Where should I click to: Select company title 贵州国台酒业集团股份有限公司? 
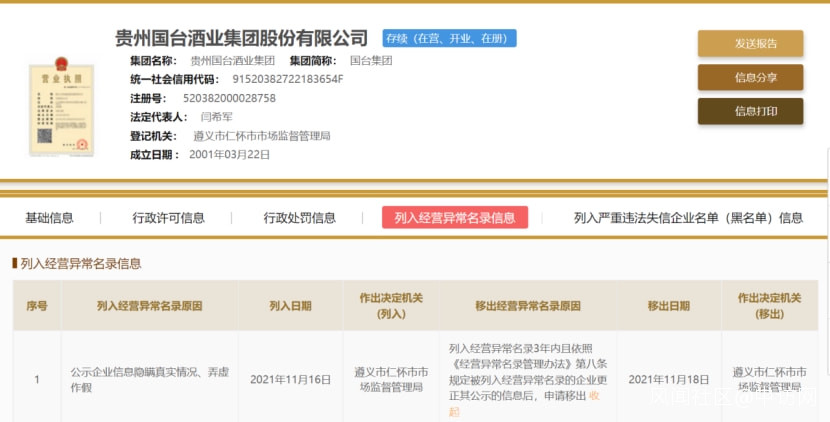point(241,38)
